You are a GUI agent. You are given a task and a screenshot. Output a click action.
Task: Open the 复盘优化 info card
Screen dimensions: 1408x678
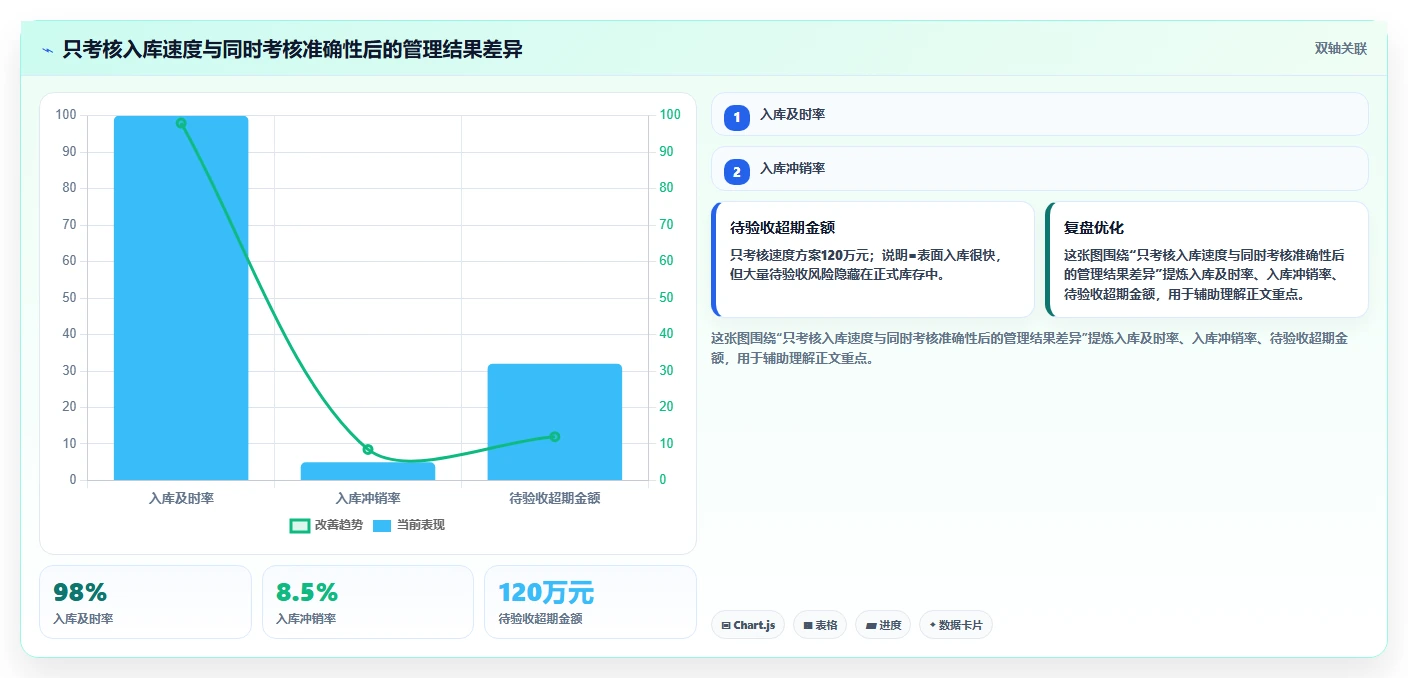(x=1207, y=259)
